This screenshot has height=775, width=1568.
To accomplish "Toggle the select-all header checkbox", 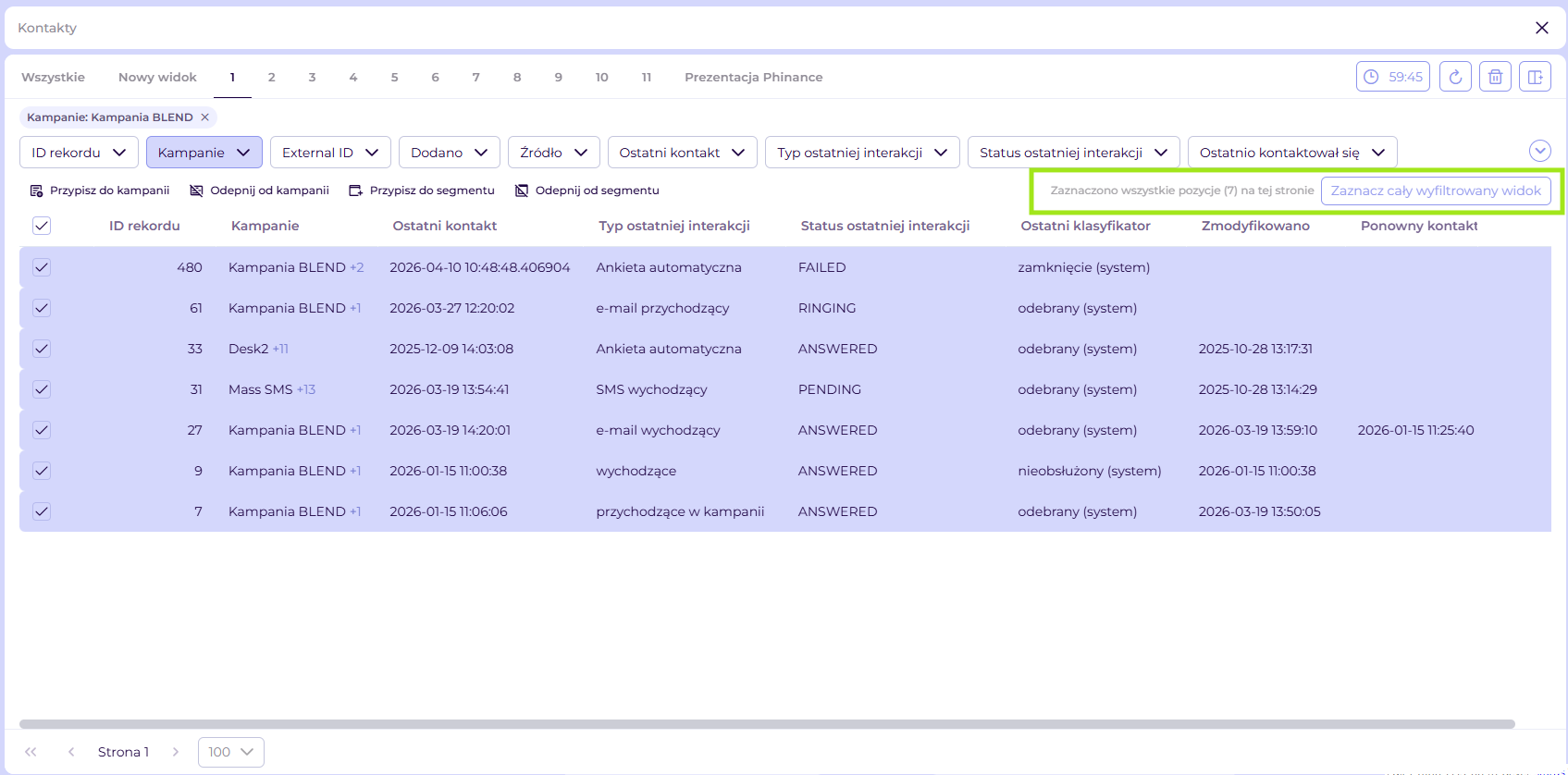I will coord(42,226).
